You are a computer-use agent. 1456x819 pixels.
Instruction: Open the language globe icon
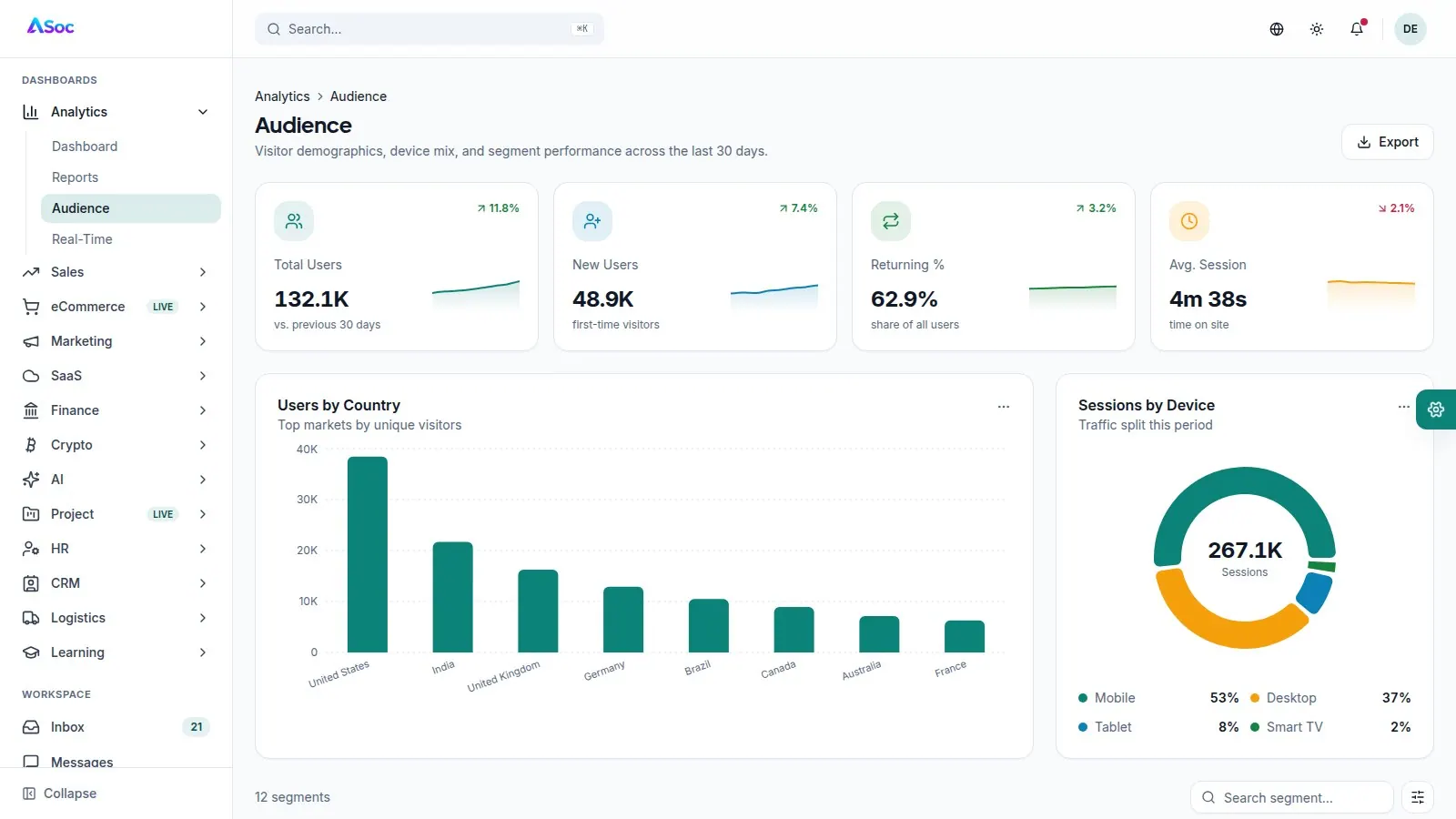[x=1277, y=29]
